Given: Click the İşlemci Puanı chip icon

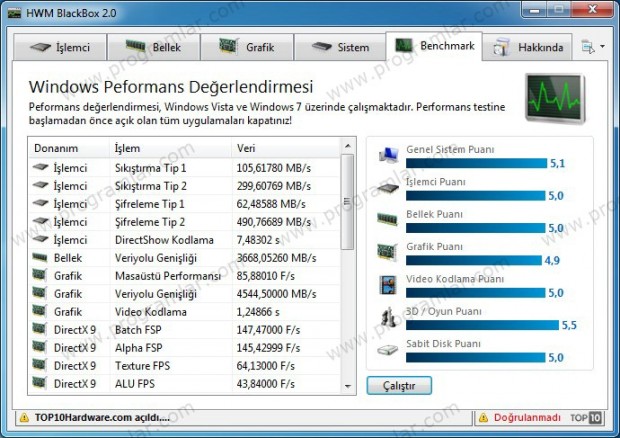Looking at the screenshot, I should [388, 188].
